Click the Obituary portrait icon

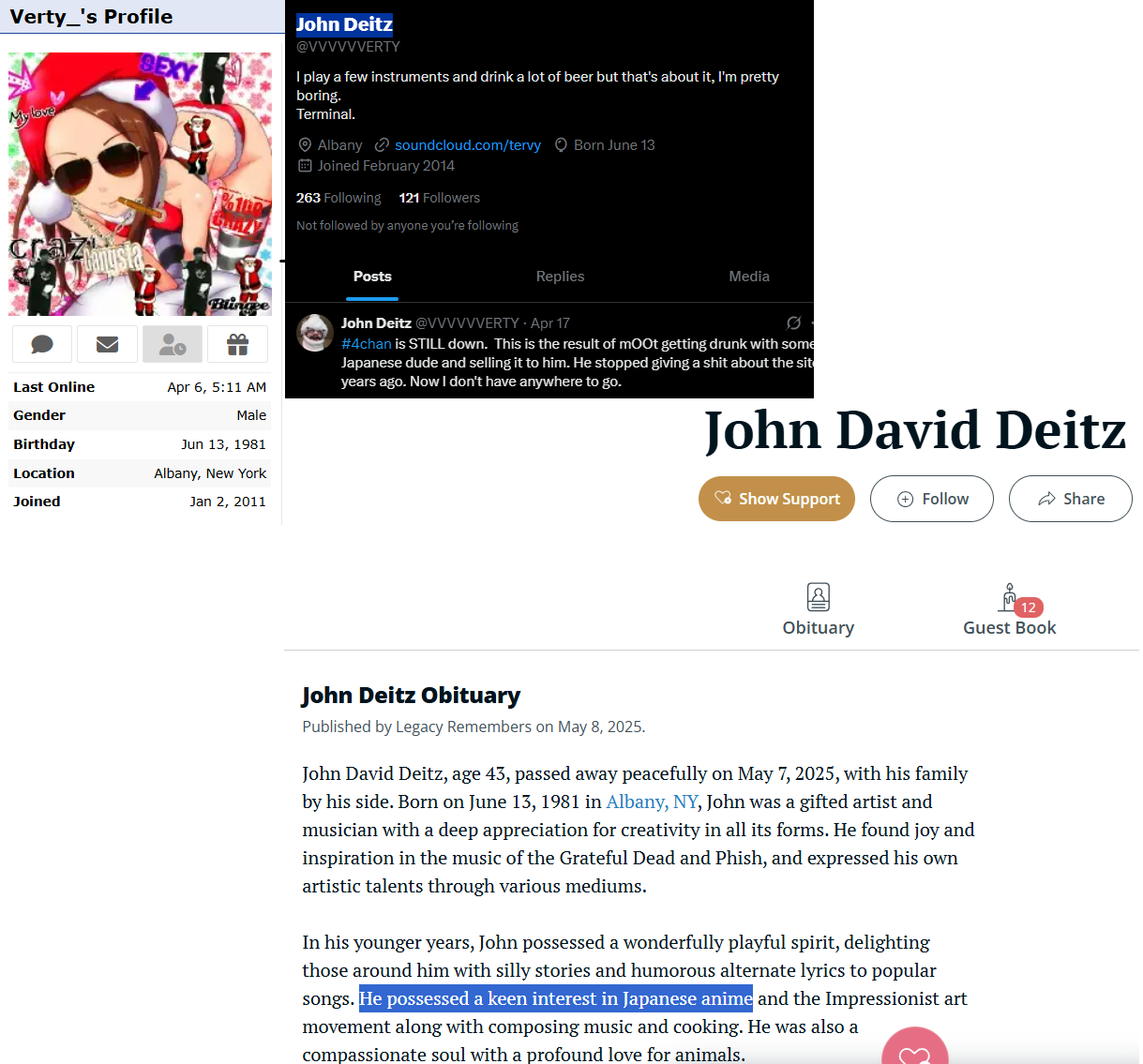[819, 597]
